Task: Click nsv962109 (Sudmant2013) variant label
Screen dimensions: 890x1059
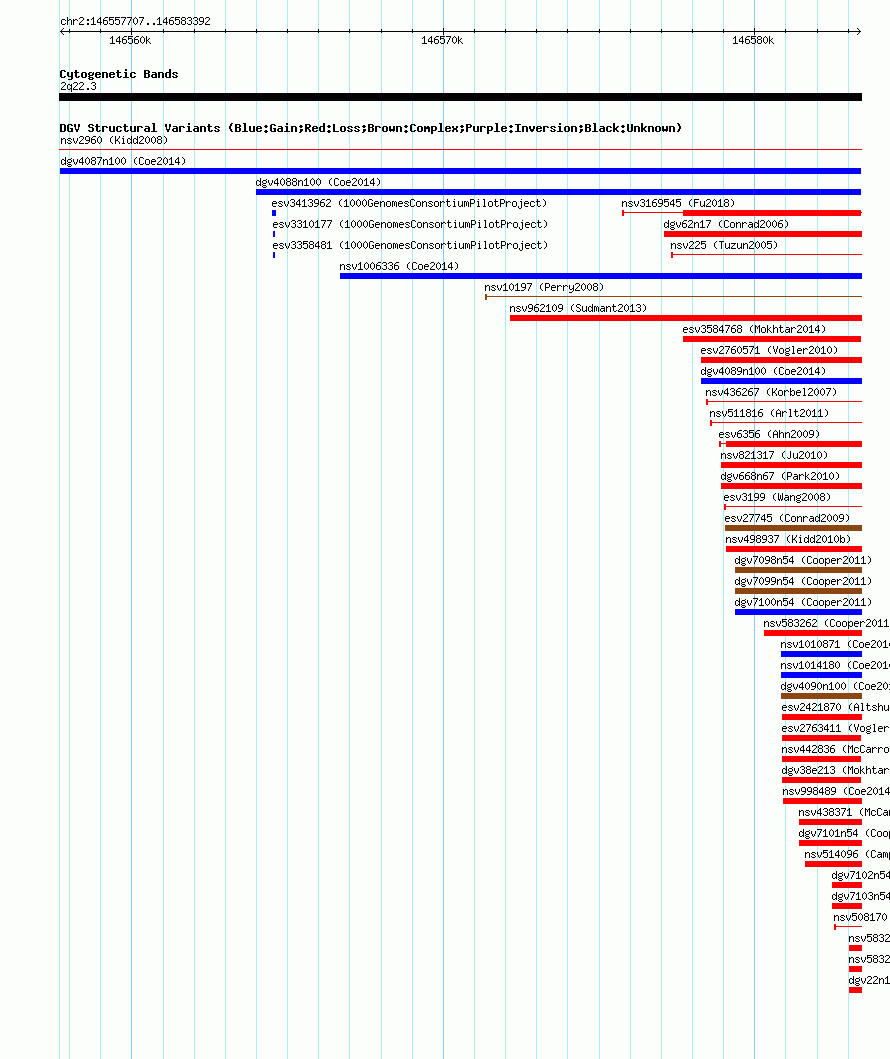Action: [x=578, y=308]
